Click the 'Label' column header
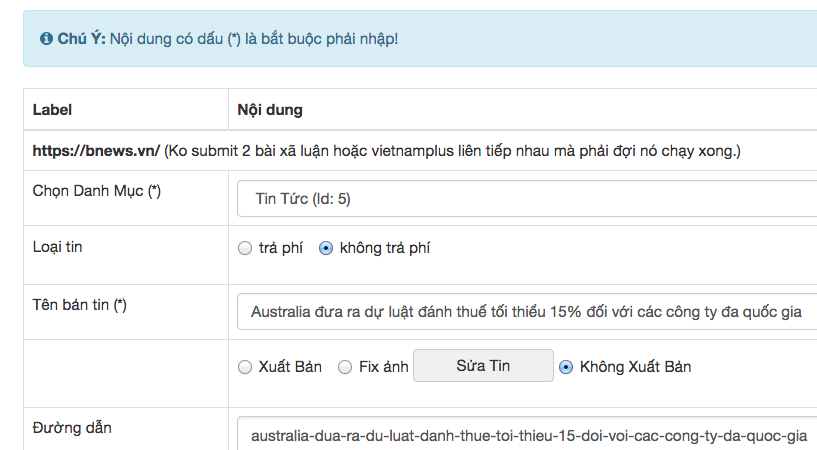817x450 pixels. tap(52, 109)
